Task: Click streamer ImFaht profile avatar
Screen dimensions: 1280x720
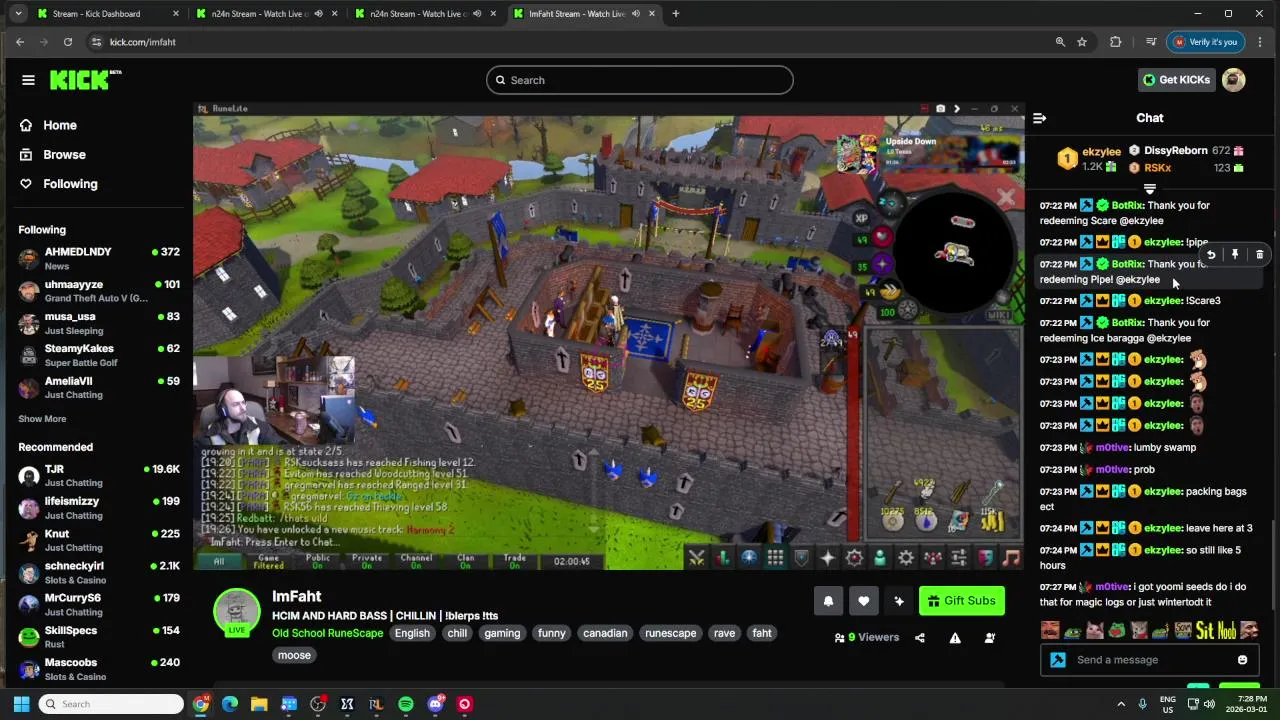Action: click(x=237, y=610)
